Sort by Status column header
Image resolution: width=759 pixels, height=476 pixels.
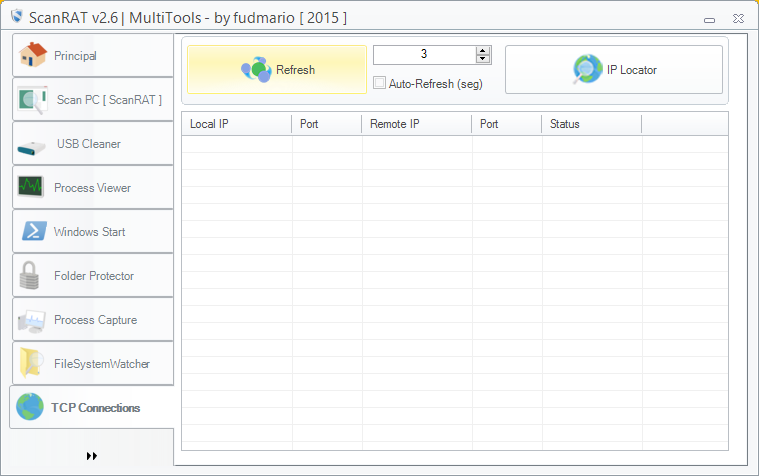[592, 124]
